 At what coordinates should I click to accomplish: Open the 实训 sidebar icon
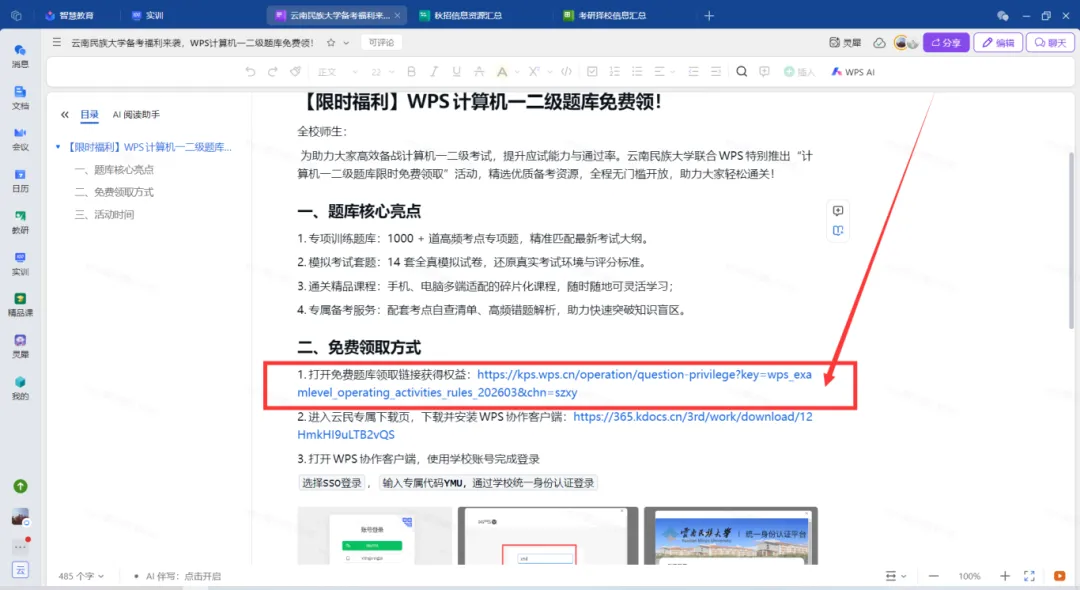tap(20, 263)
